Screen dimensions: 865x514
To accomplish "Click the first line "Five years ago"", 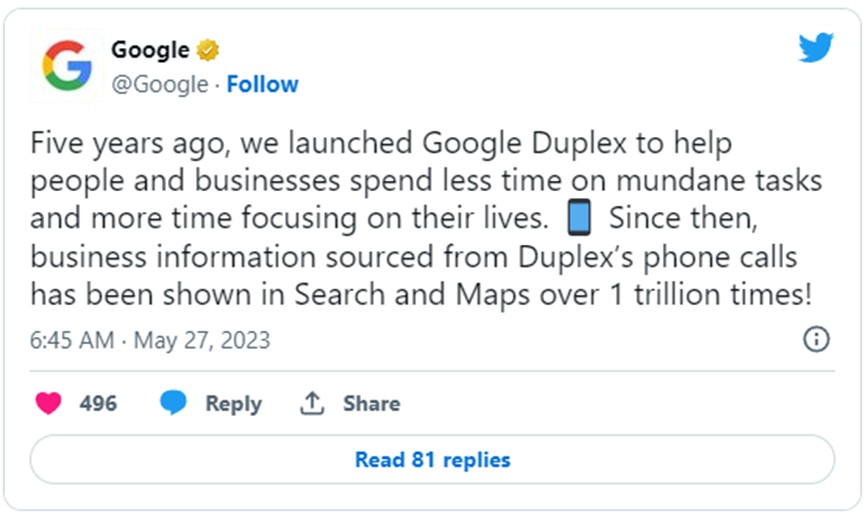I will tap(129, 143).
